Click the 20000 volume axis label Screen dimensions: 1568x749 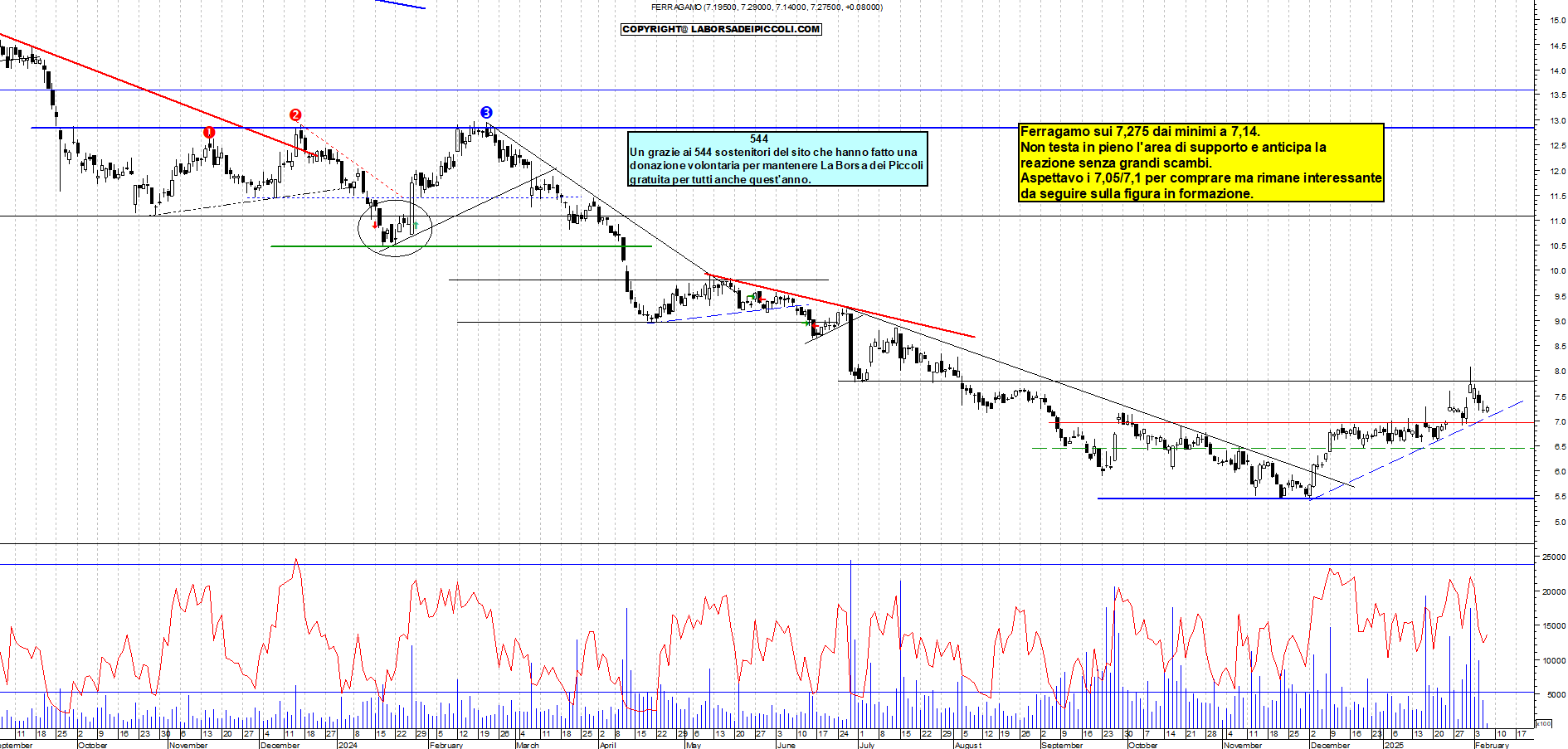[x=1553, y=592]
